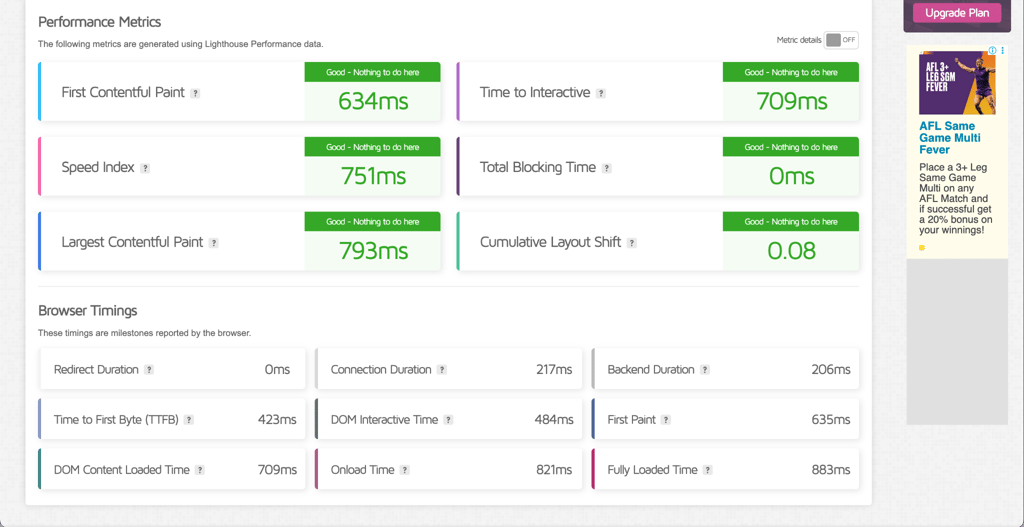1024x527 pixels.
Task: Click the help icon next to Backend Duration
Action: point(705,370)
